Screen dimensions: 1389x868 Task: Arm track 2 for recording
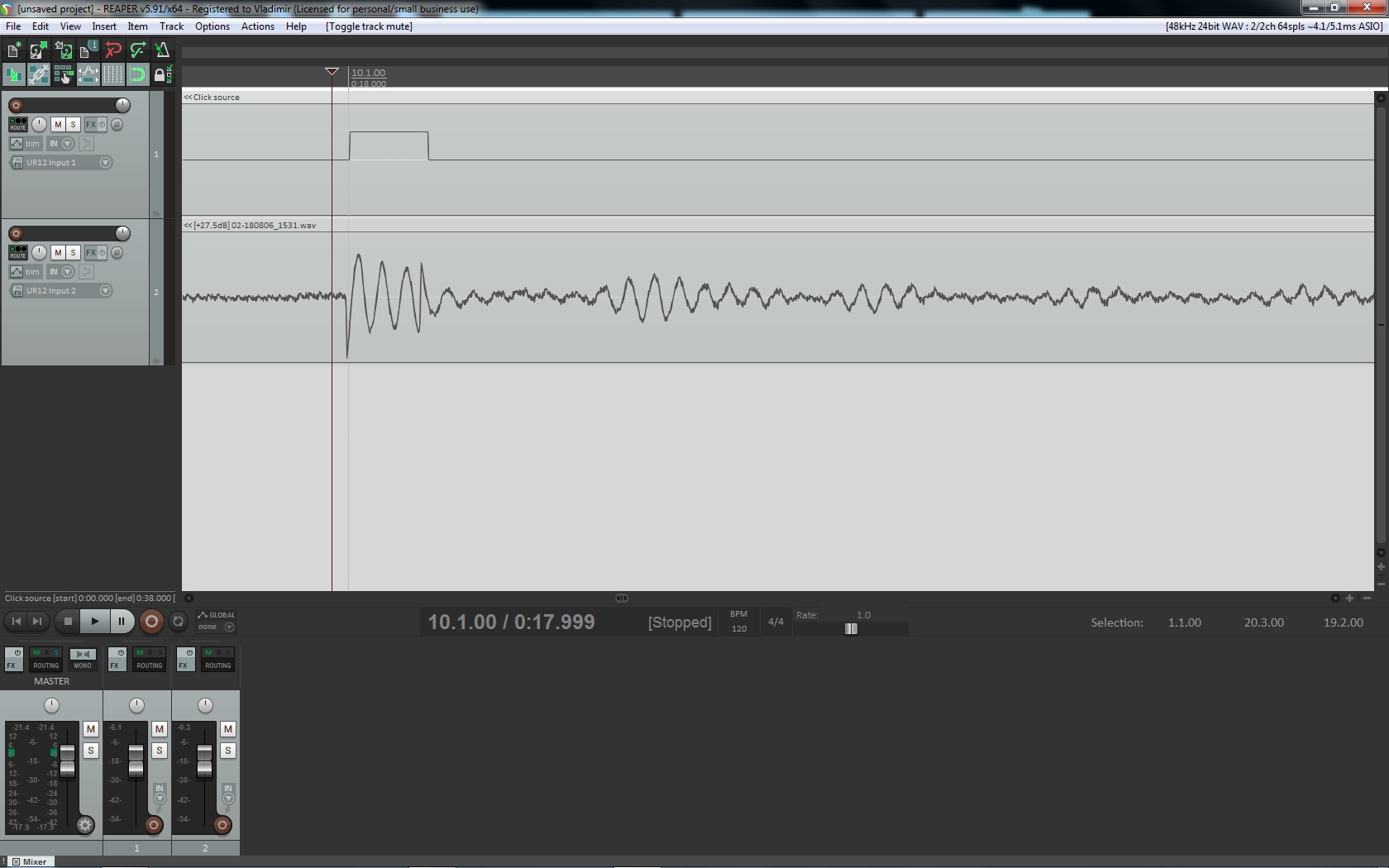click(16, 234)
